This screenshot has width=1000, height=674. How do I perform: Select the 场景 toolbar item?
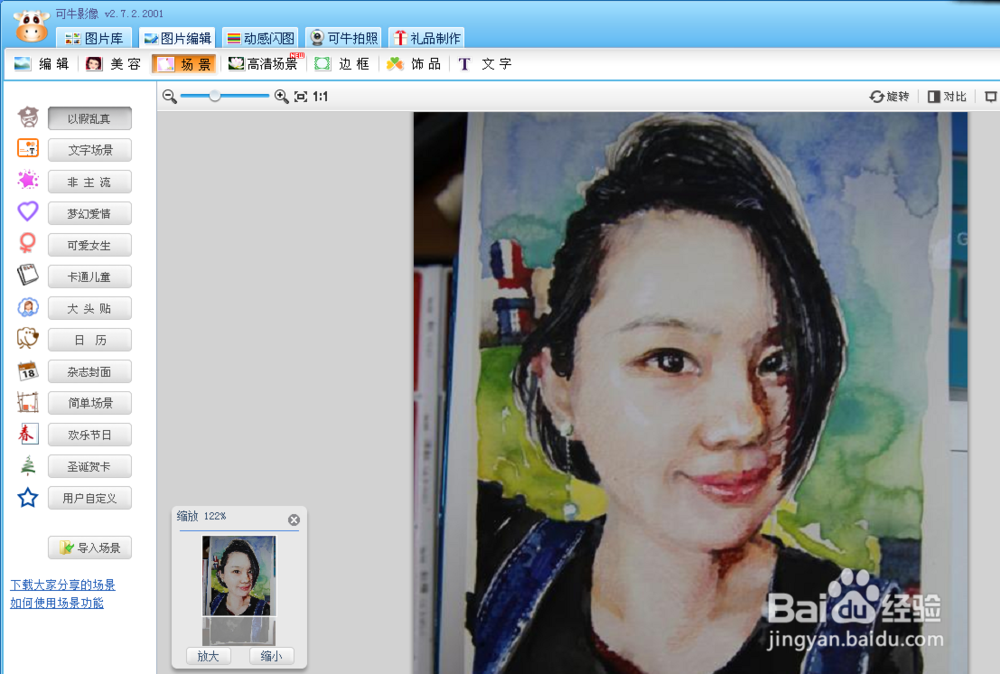pyautogui.click(x=184, y=64)
